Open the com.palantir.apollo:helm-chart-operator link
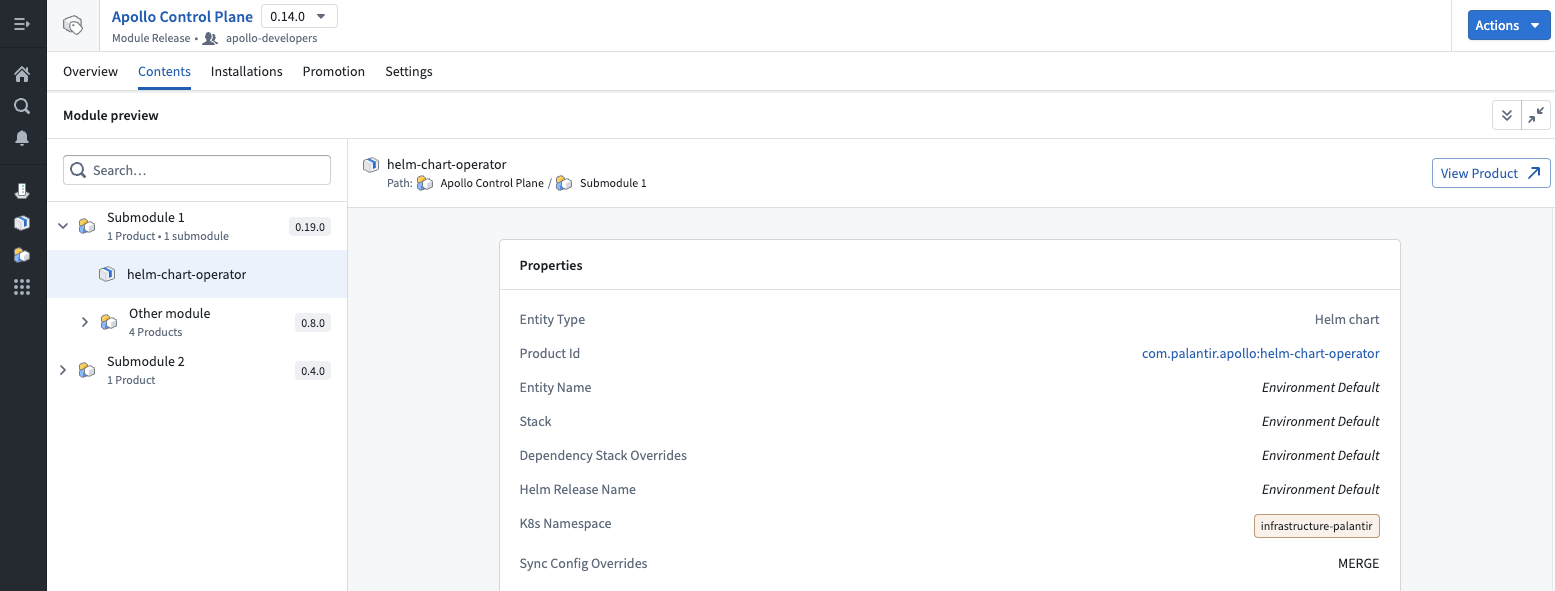Image resolution: width=1555 pixels, height=591 pixels. 1261,353
